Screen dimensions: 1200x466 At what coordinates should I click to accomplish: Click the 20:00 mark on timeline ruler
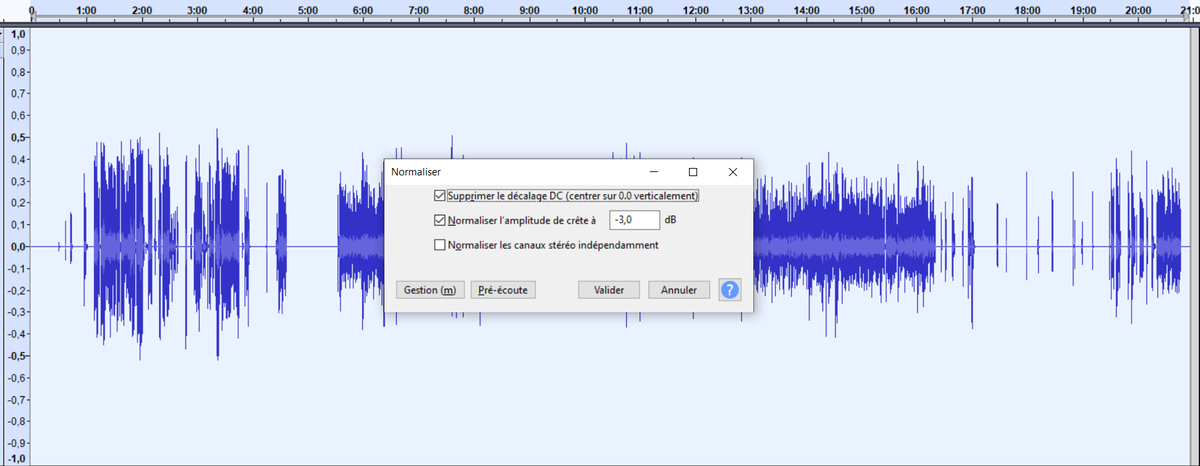coord(1137,10)
